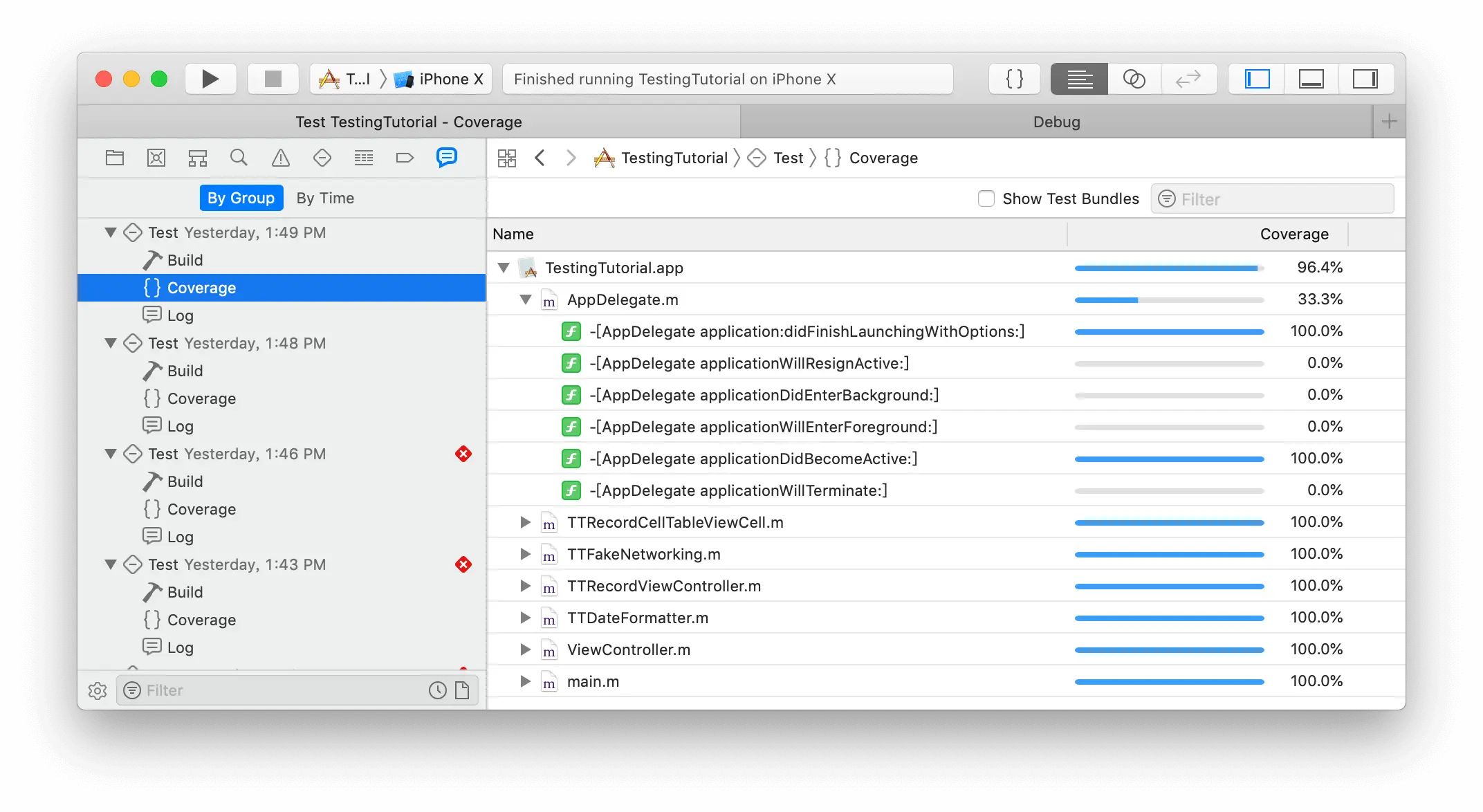Go forward in editor history
The height and width of the screenshot is (812, 1483).
tap(571, 158)
